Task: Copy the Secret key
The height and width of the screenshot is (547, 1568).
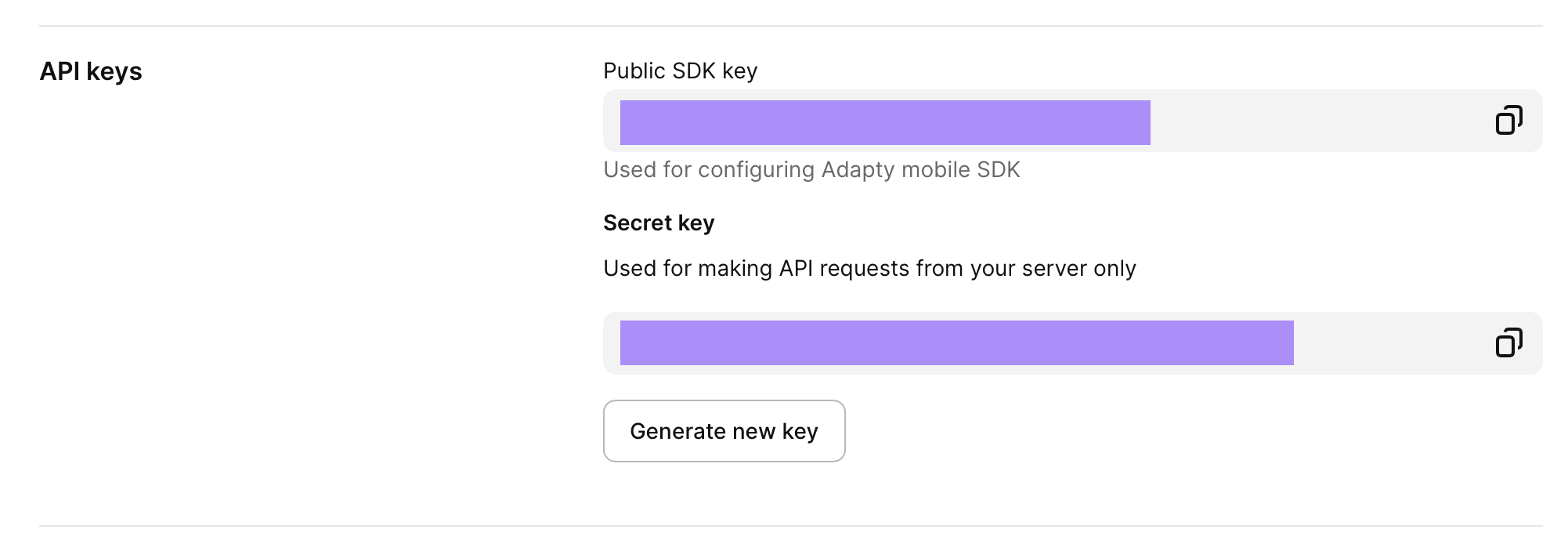Action: (1508, 343)
